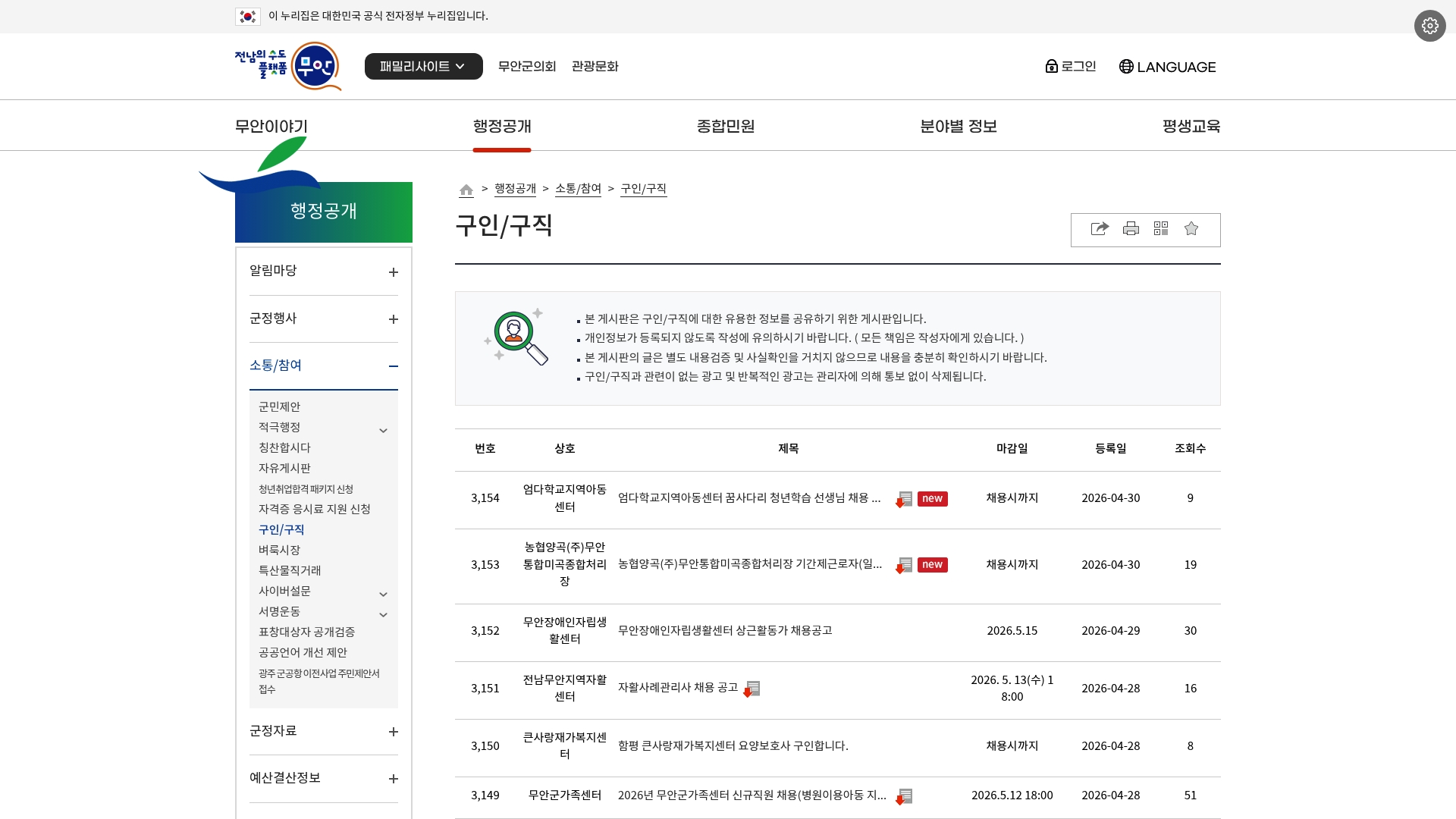The width and height of the screenshot is (1456, 819).
Task: Open 벼룩시장 in the sidebar
Action: click(x=279, y=551)
